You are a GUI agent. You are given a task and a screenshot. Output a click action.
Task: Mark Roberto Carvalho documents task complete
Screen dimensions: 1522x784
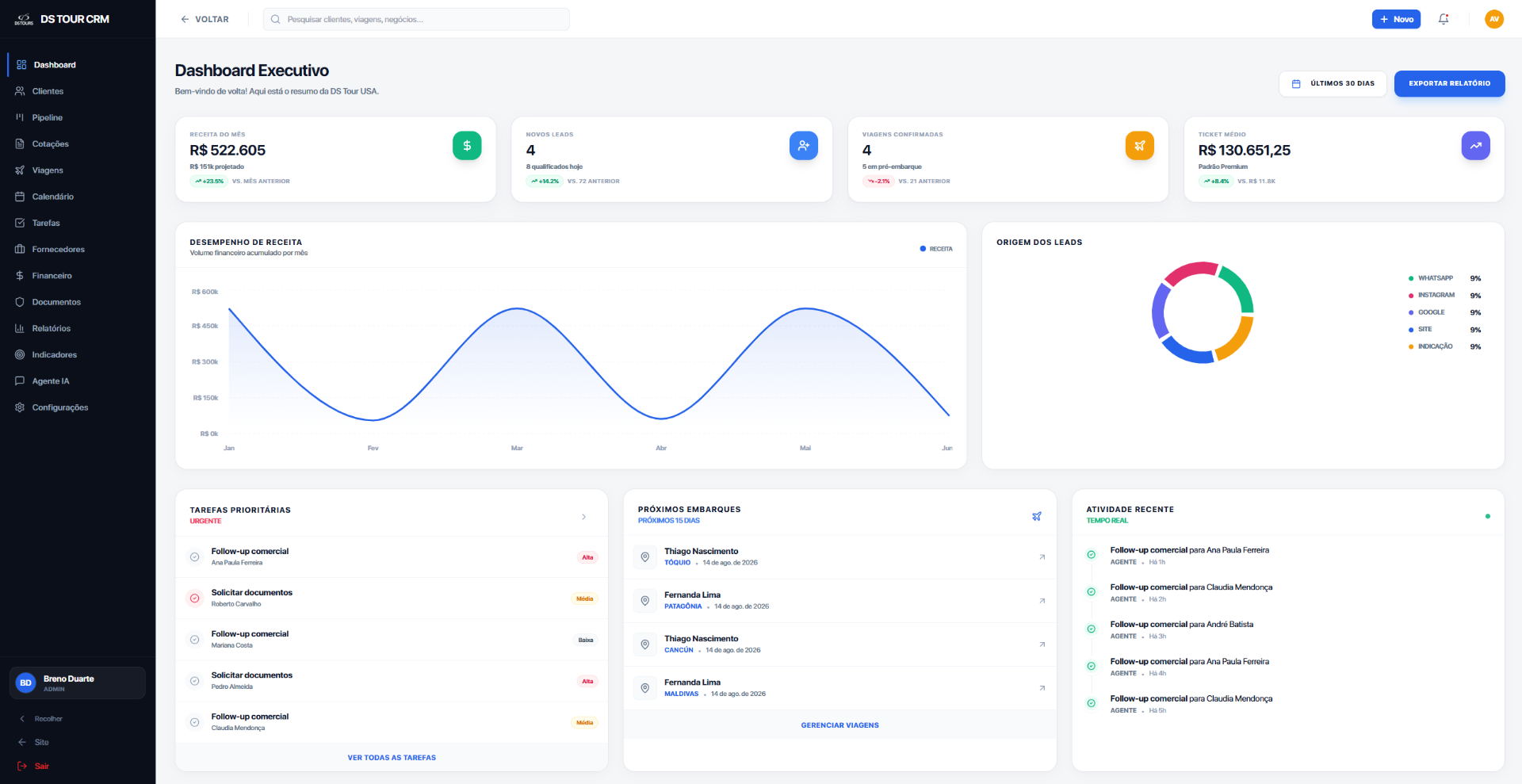click(x=194, y=599)
